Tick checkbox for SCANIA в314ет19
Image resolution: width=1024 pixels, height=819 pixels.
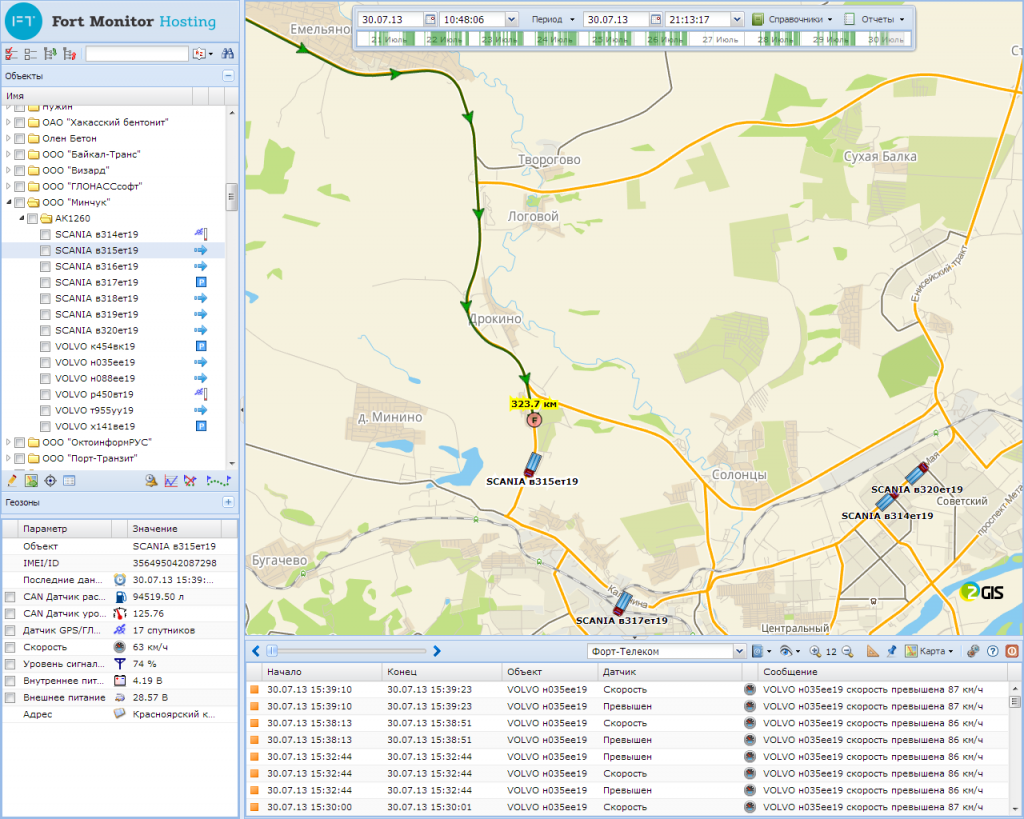point(45,234)
